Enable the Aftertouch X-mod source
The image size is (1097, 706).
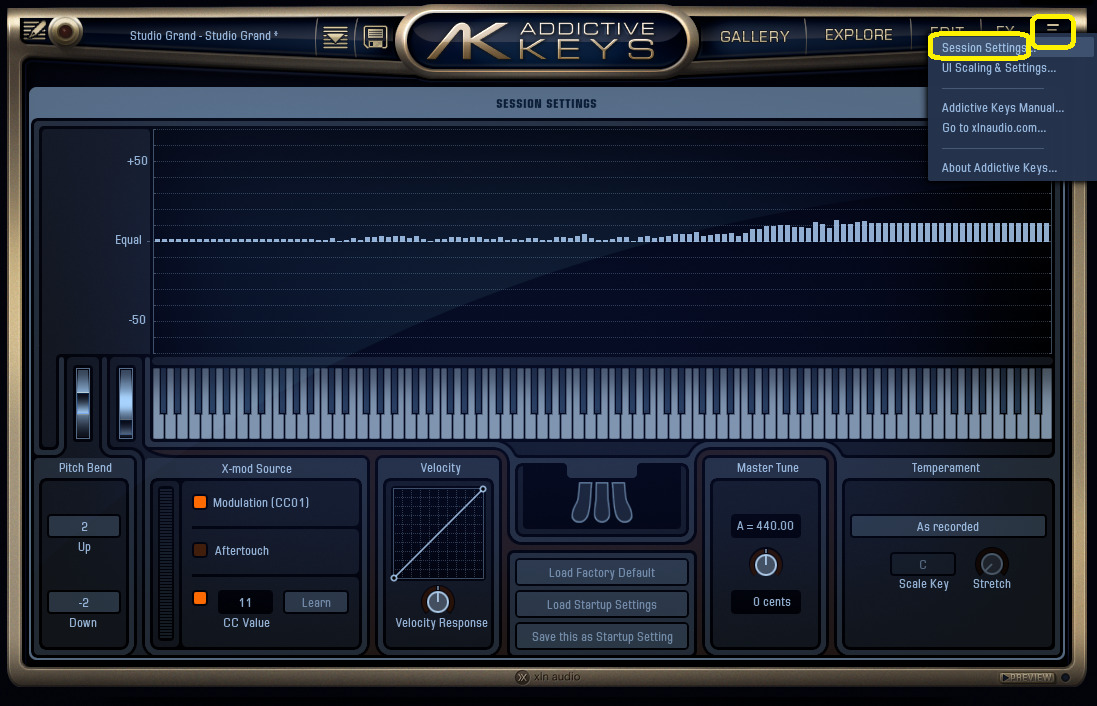point(199,550)
